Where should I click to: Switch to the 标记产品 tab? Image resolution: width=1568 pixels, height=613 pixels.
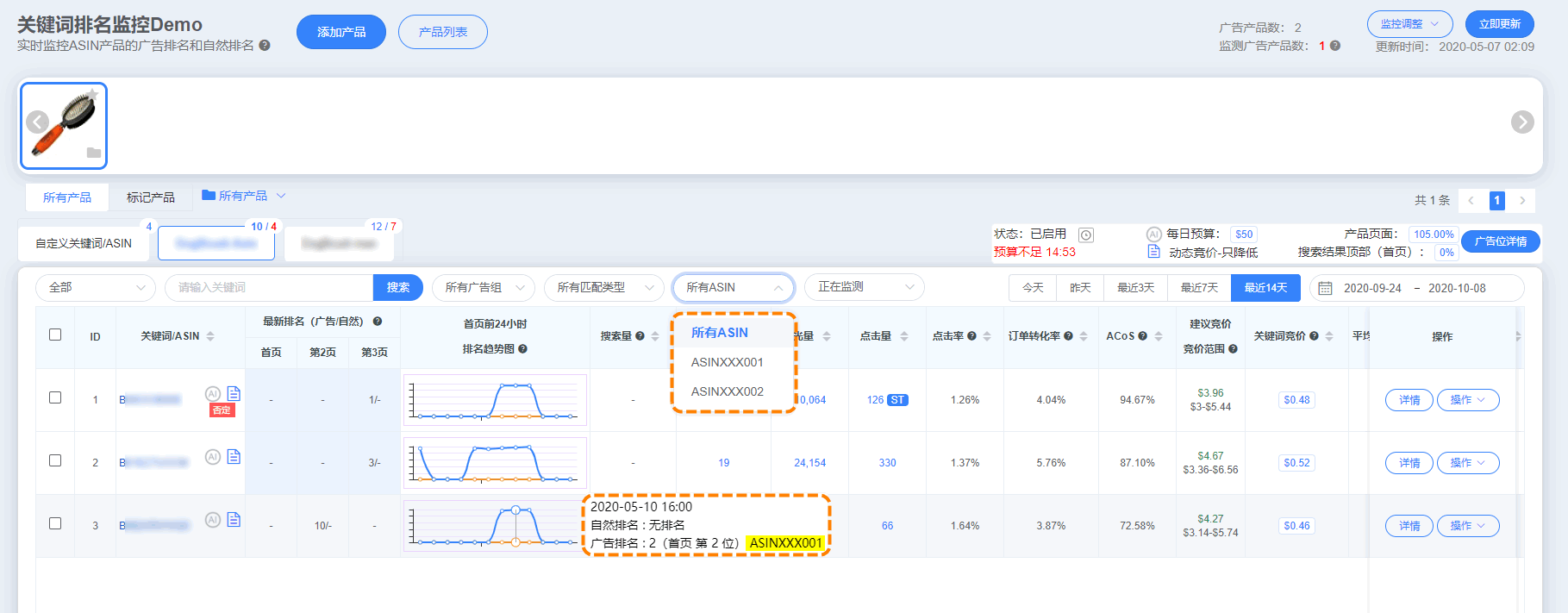click(x=150, y=197)
